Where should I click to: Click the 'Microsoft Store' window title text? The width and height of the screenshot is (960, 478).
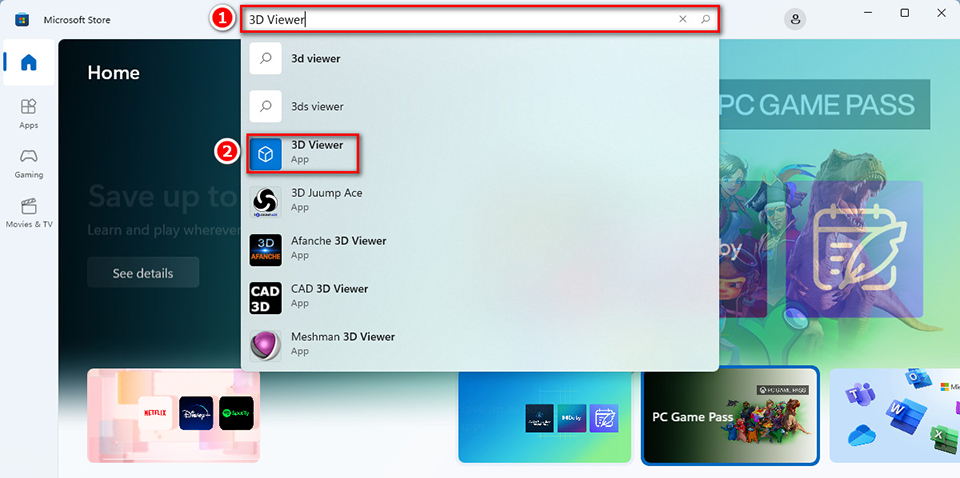(77, 20)
